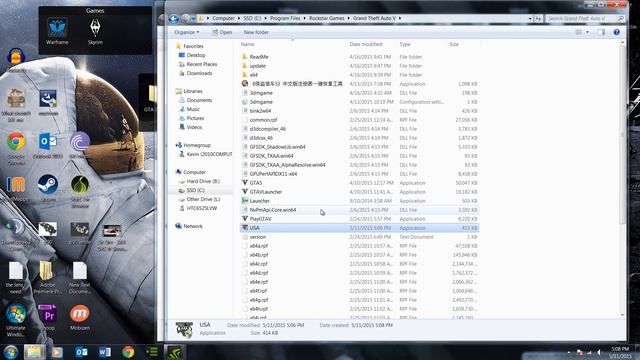Select Homegroup in navigation pane
Screen dimensions: 640x360
pyautogui.click(x=197, y=145)
